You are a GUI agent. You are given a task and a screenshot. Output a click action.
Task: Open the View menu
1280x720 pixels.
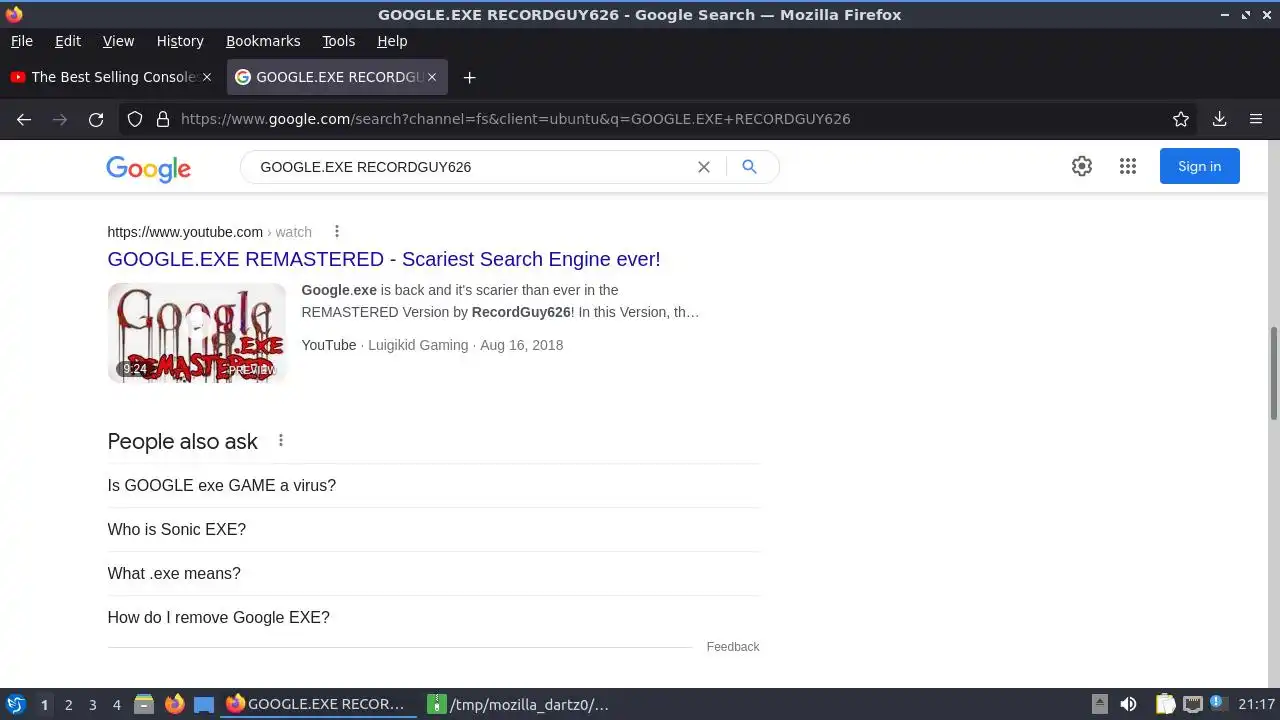[x=118, y=41]
